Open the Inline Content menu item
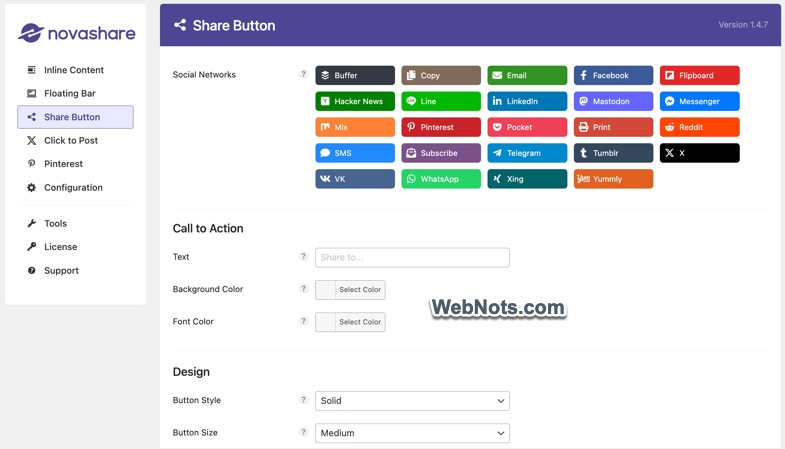785x449 pixels. click(x=73, y=70)
